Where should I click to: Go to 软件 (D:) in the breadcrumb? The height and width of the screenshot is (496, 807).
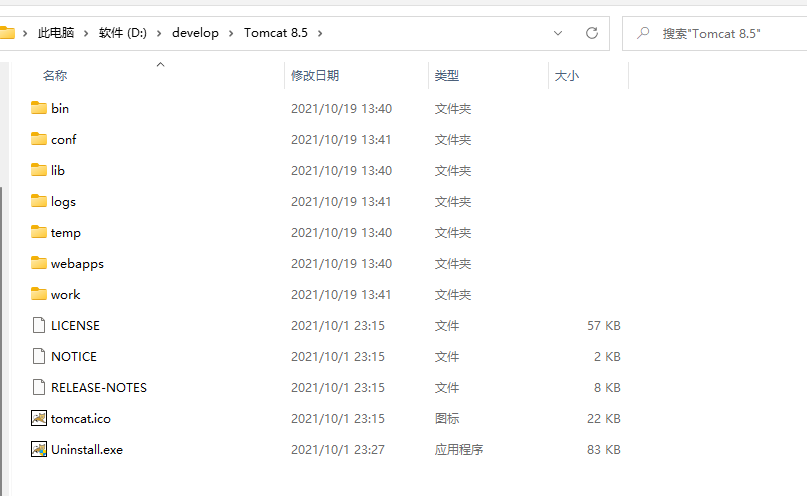pos(122,33)
